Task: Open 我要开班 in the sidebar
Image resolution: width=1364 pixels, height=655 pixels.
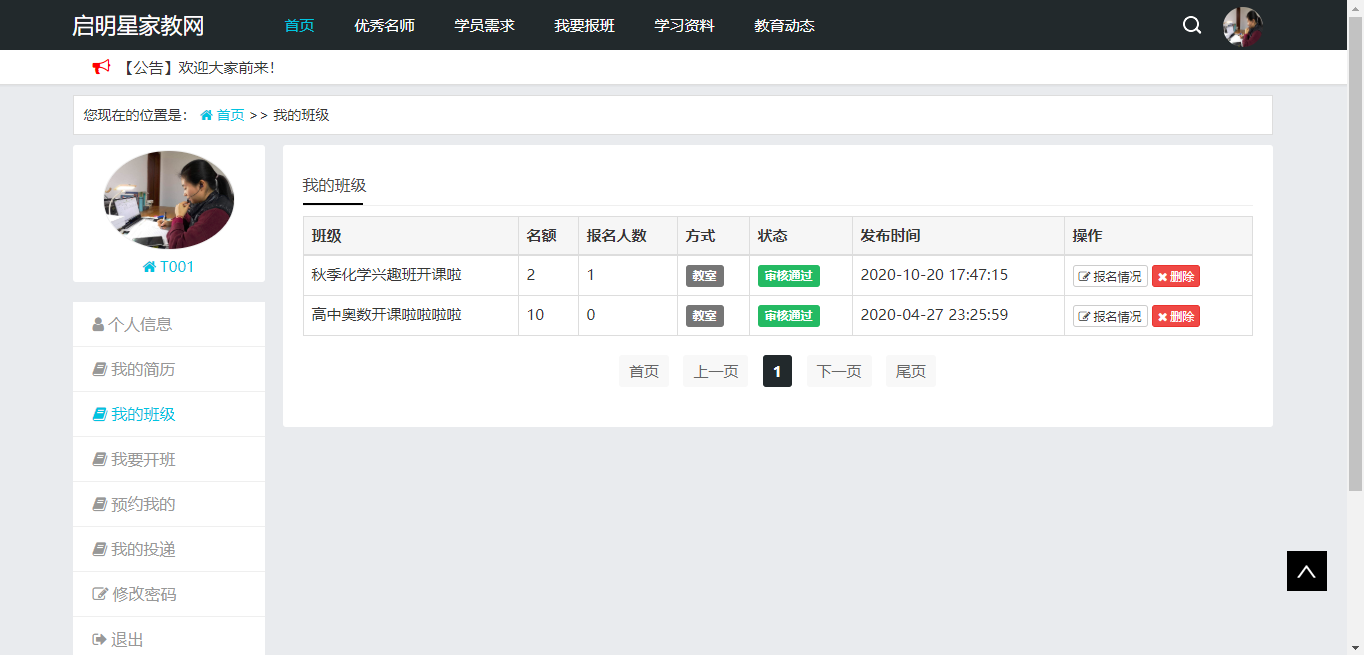Action: coord(169,459)
